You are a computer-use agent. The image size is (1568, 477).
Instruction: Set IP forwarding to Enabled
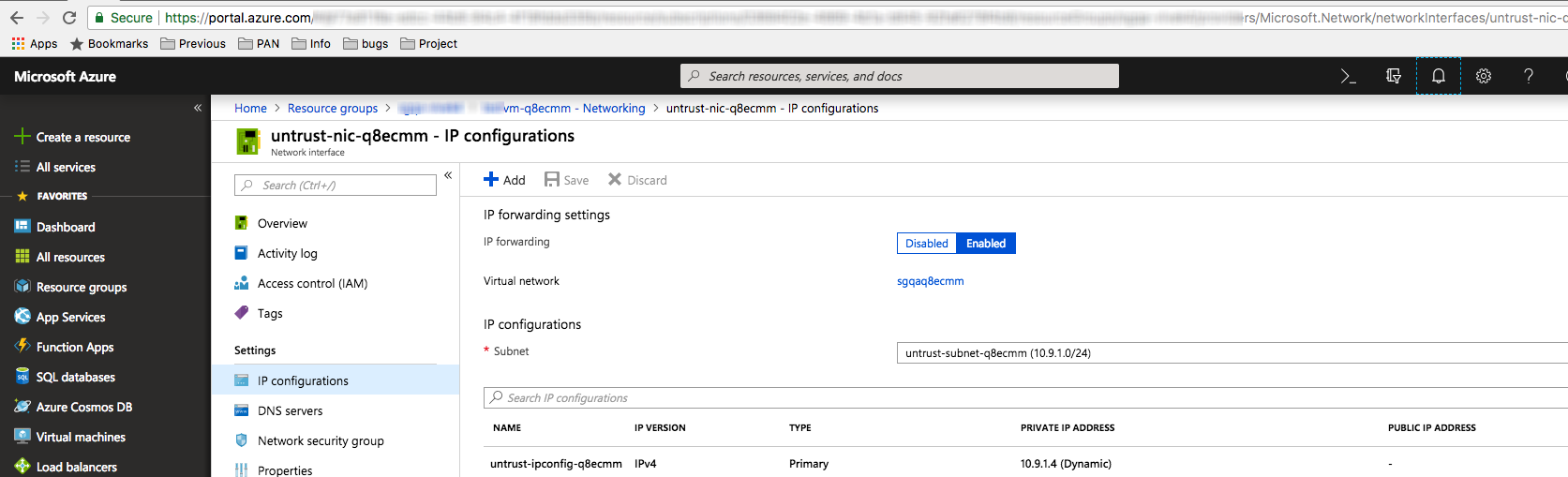pyautogui.click(x=985, y=244)
